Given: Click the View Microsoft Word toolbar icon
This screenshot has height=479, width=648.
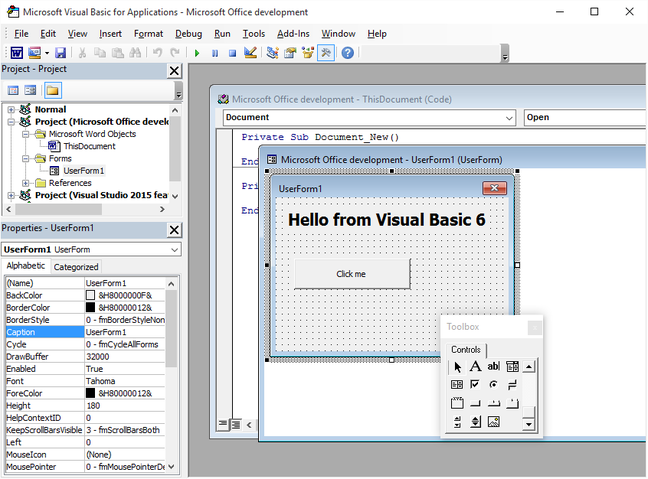Looking at the screenshot, I should (x=17, y=53).
